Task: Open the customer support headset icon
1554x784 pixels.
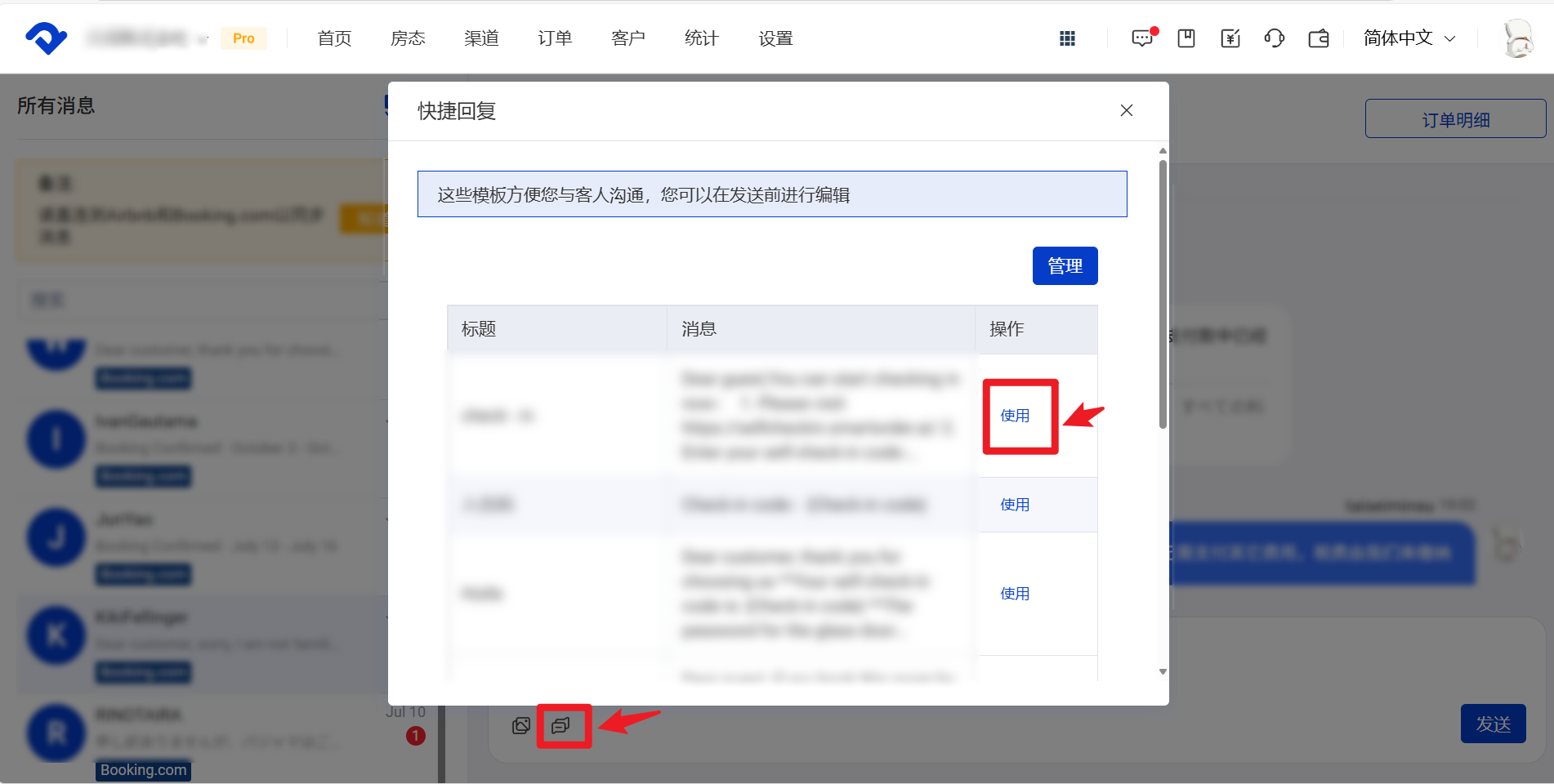Action: click(1274, 38)
